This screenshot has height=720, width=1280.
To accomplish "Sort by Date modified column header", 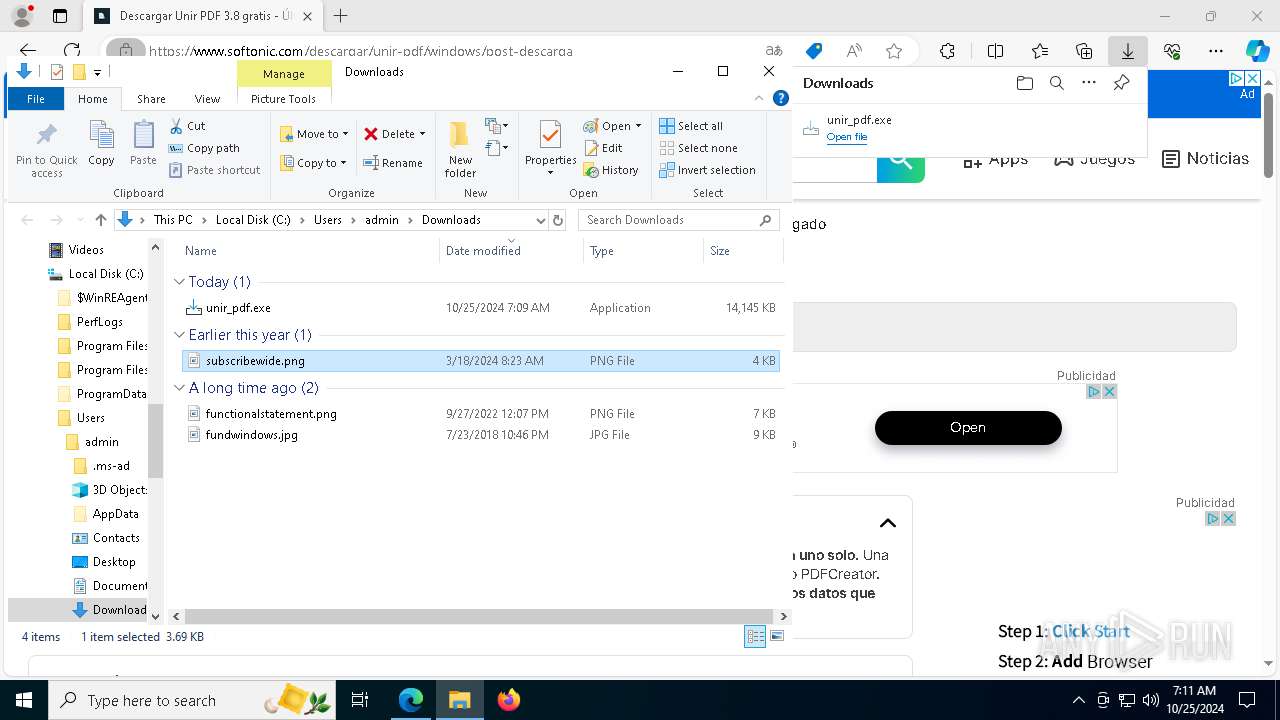I will [x=511, y=251].
